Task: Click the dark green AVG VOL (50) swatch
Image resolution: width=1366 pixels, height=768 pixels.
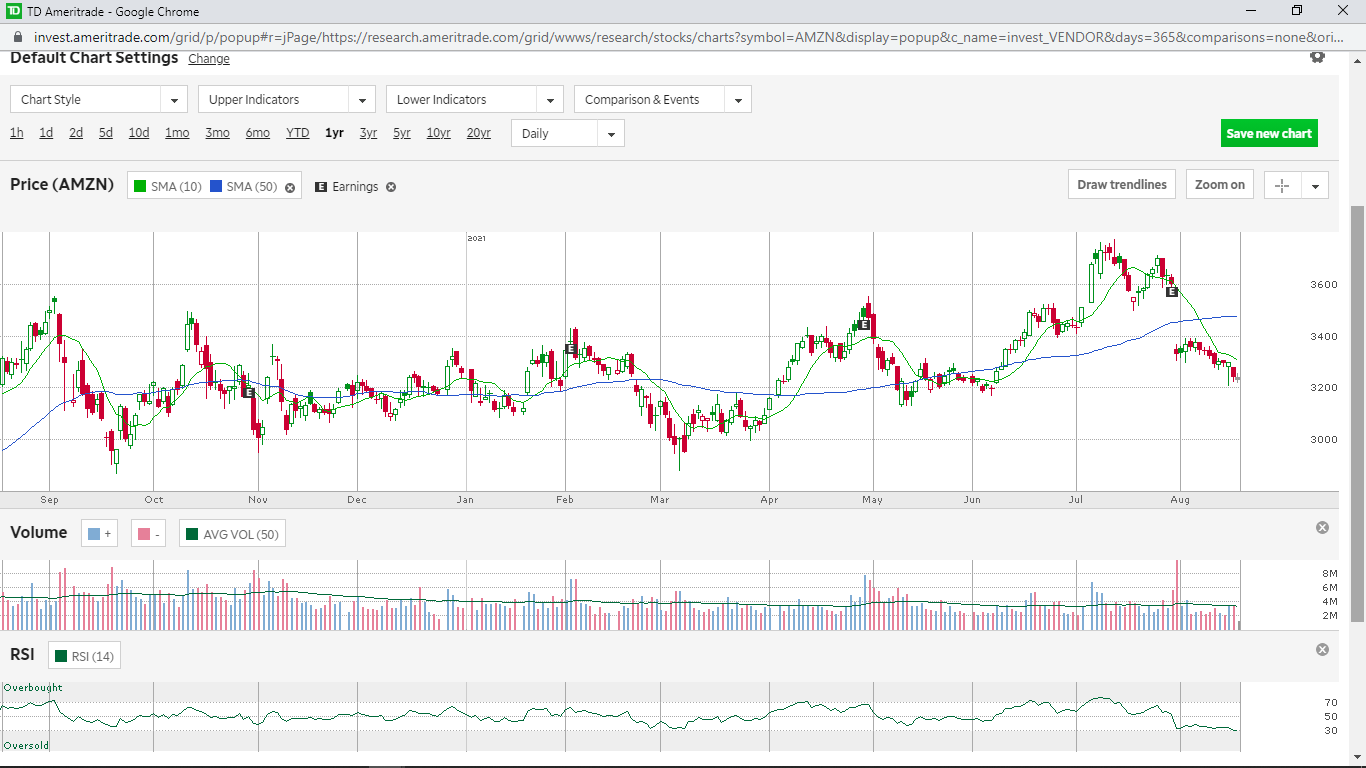Action: coord(192,534)
